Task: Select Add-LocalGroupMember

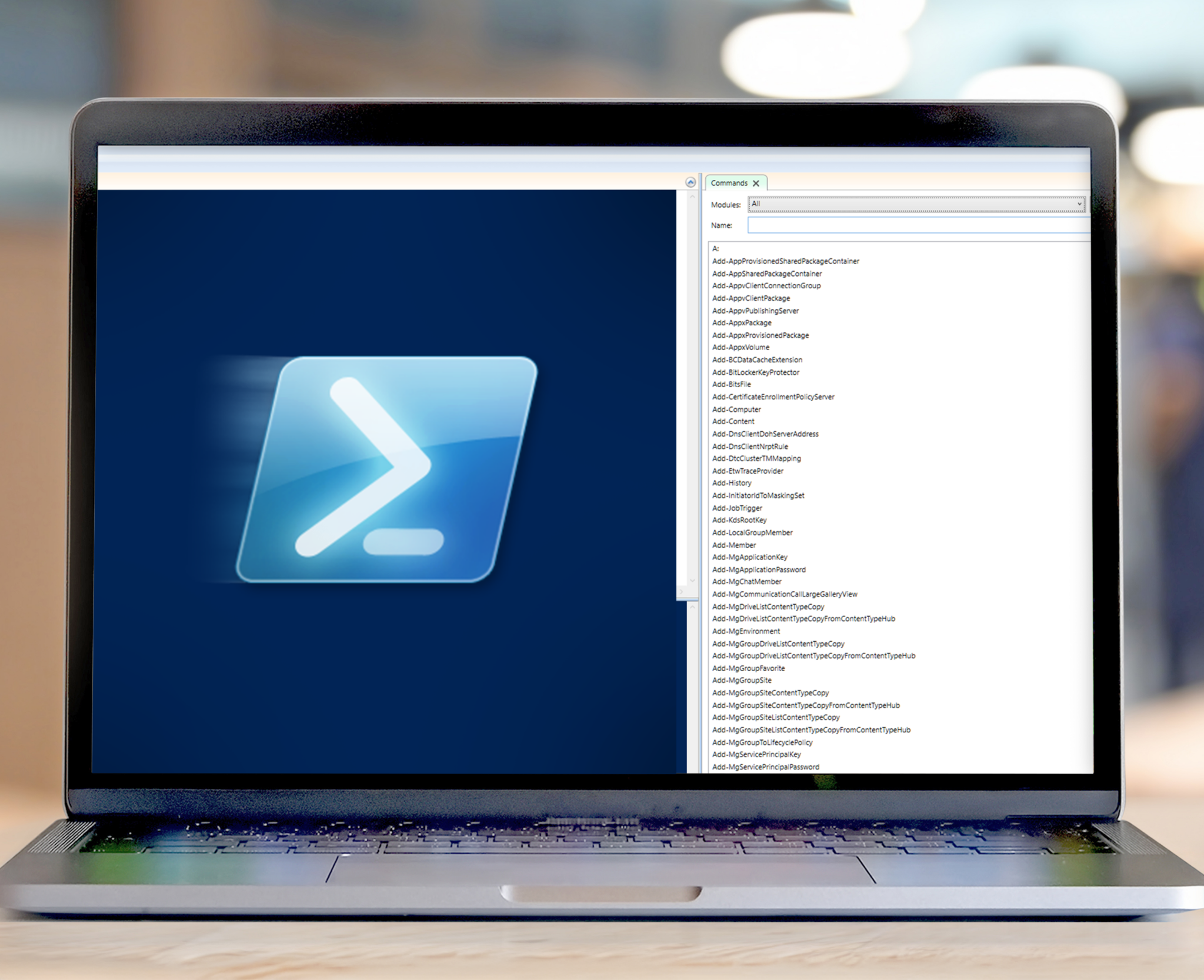Action: point(752,533)
